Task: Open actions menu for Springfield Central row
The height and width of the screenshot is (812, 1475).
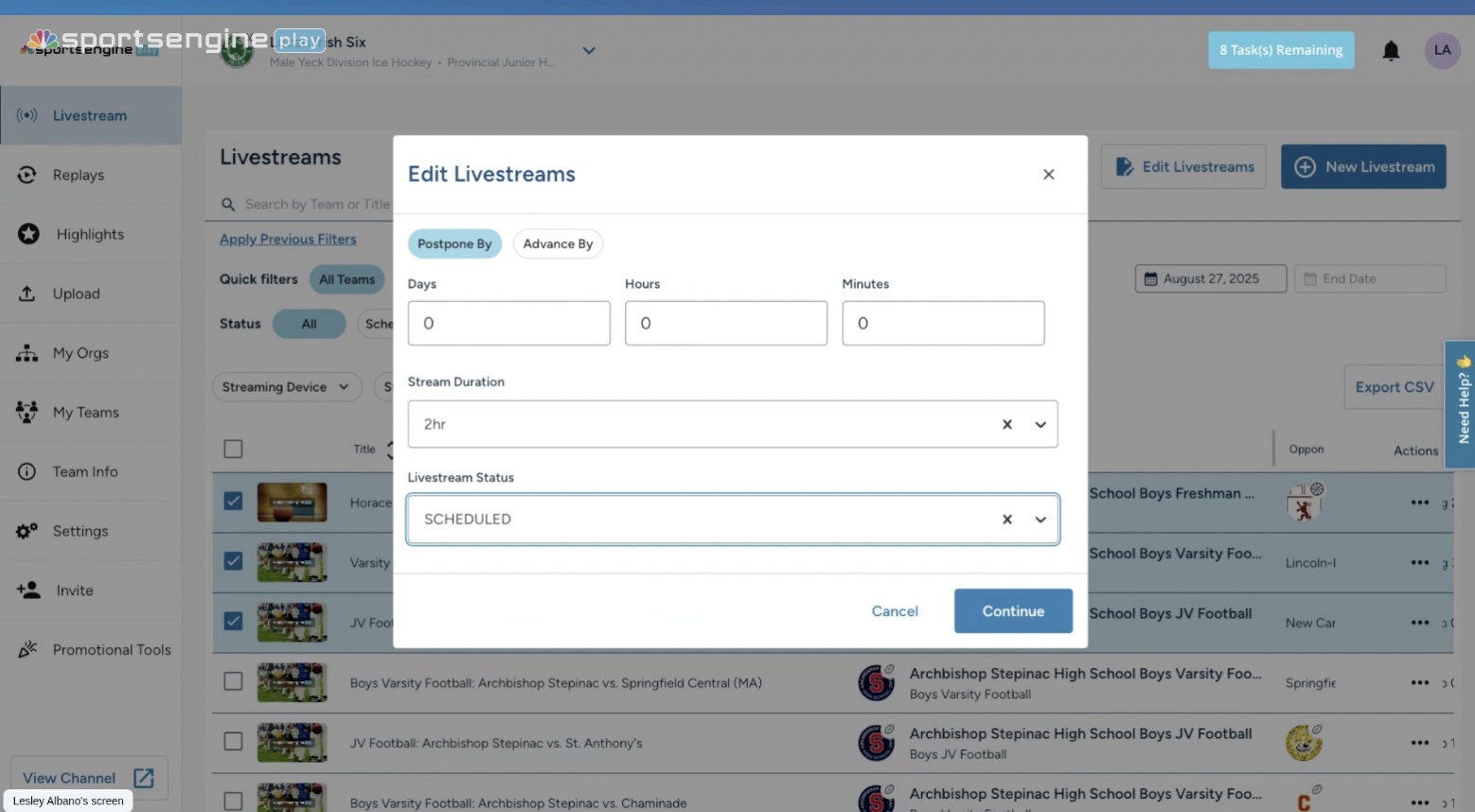Action: pyautogui.click(x=1419, y=682)
